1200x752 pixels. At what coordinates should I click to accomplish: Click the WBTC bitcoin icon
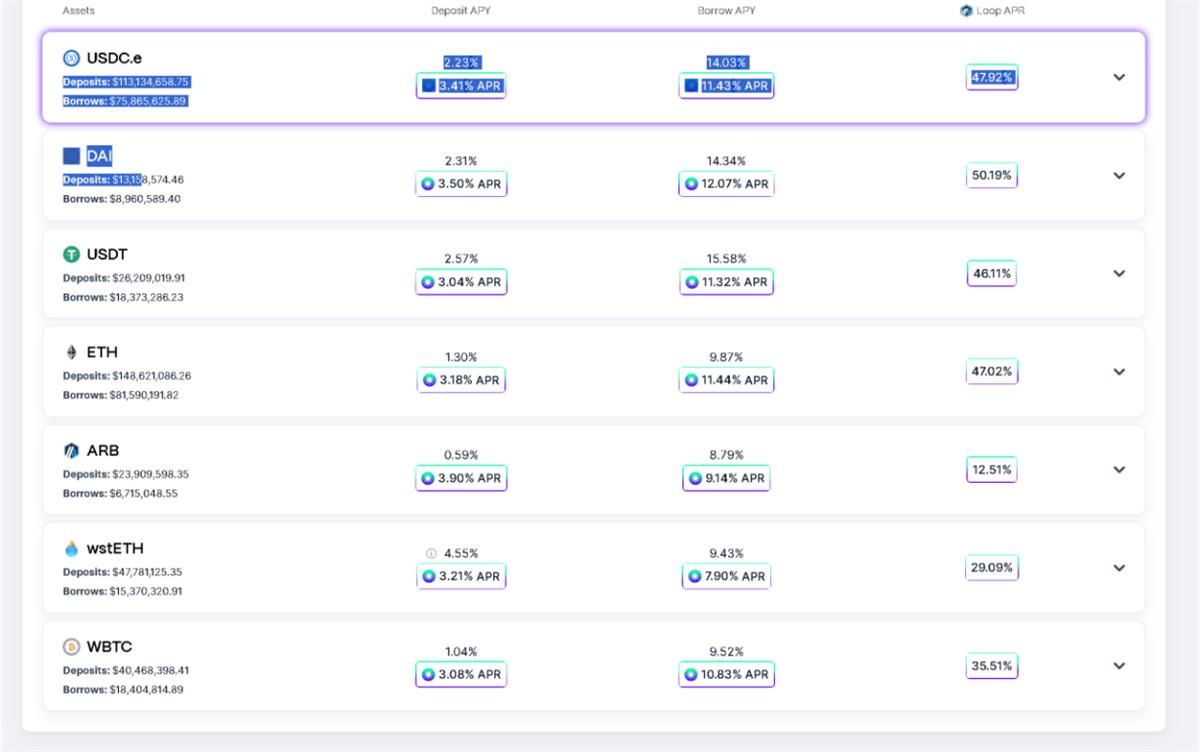71,647
